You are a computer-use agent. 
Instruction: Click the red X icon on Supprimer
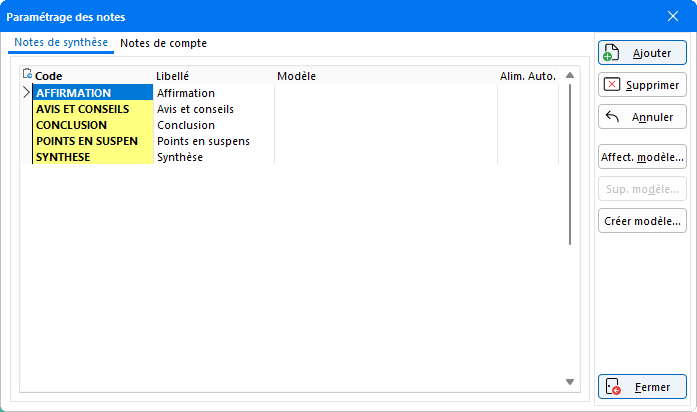coord(613,85)
